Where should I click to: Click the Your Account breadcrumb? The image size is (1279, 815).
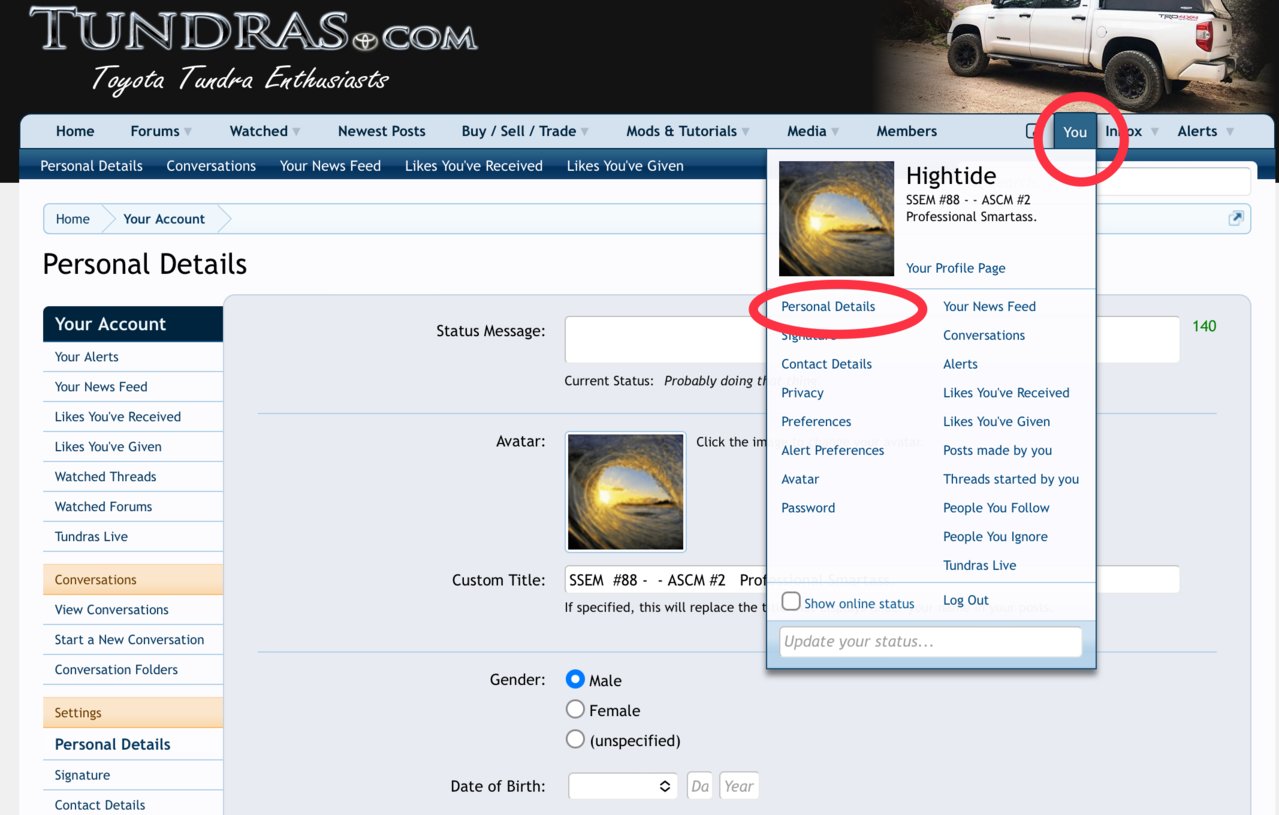click(164, 219)
